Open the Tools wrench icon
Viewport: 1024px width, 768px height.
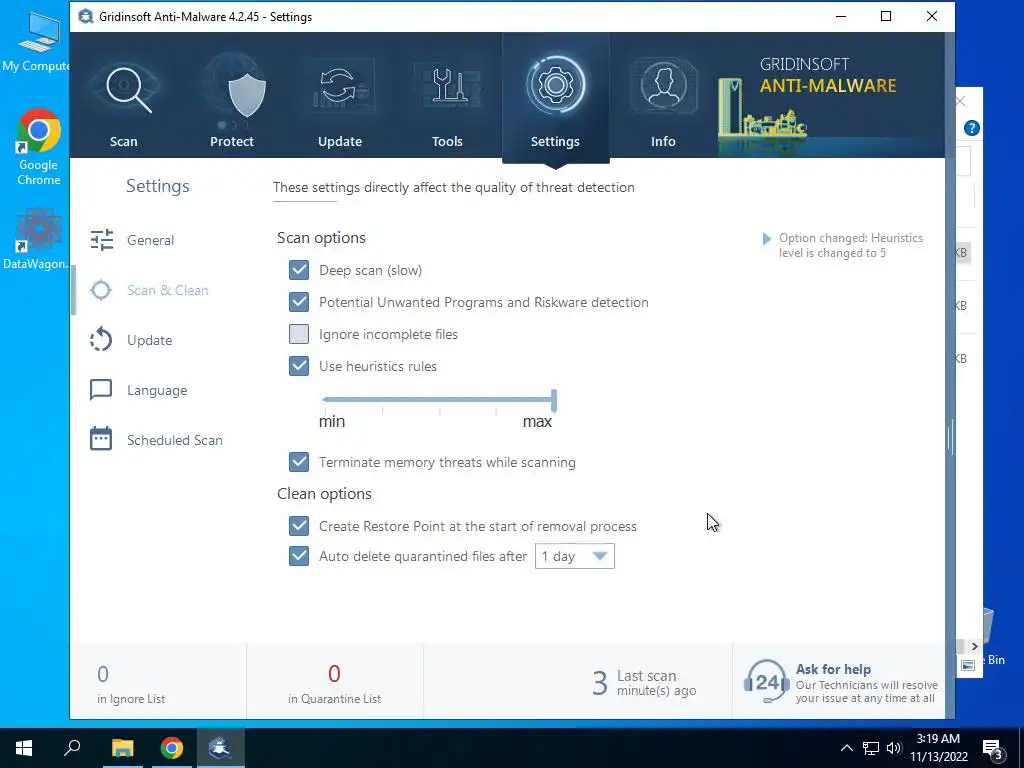click(x=447, y=86)
